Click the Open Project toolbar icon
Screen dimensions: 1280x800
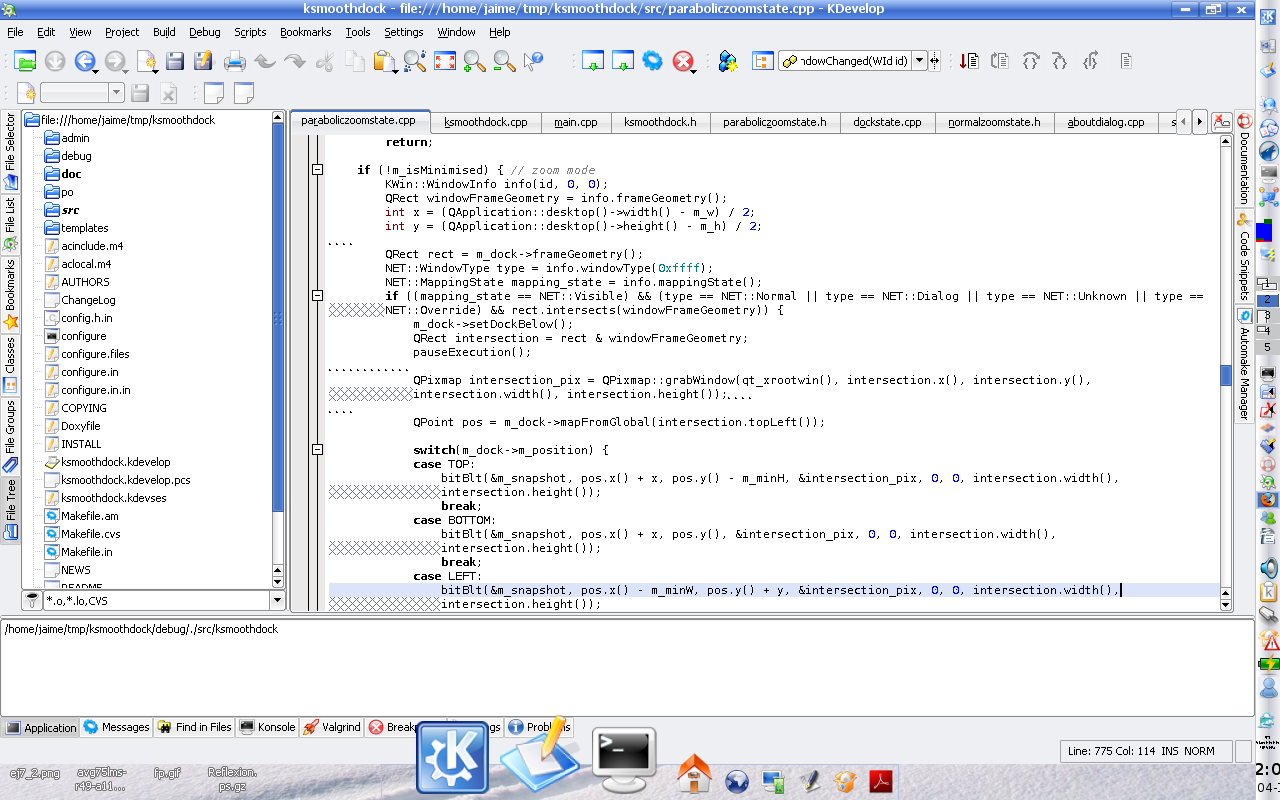tap(25, 61)
